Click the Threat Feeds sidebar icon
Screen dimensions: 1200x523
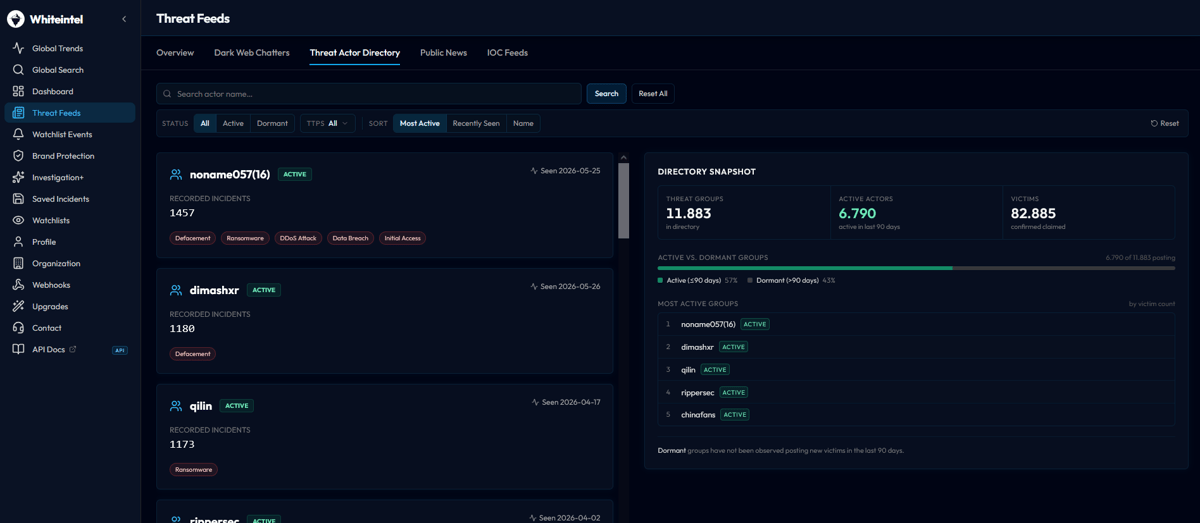pos(18,113)
